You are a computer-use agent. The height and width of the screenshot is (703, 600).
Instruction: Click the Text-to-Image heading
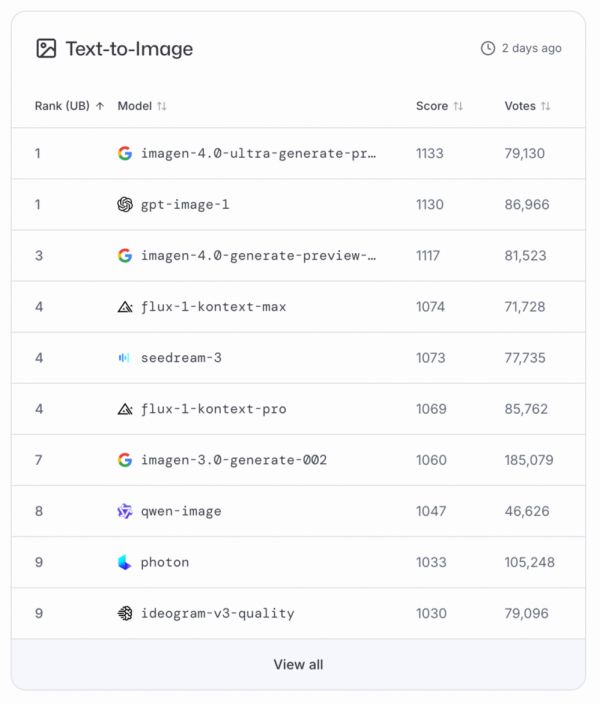point(129,48)
